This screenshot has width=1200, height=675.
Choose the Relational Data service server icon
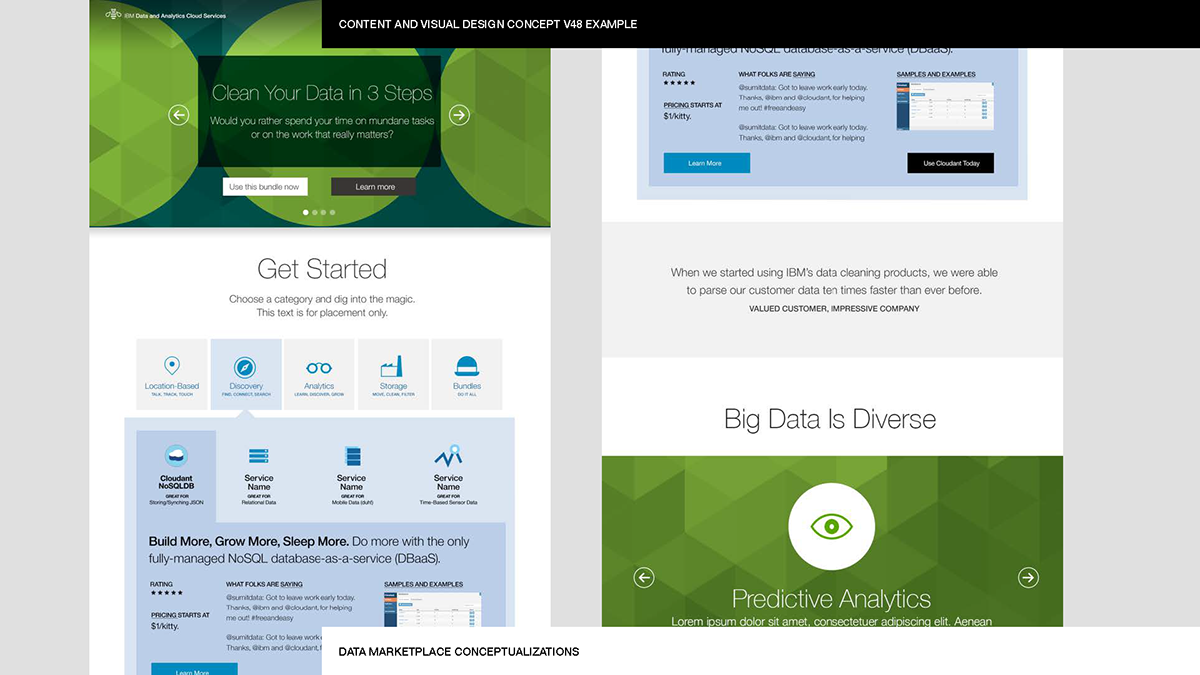click(x=259, y=456)
